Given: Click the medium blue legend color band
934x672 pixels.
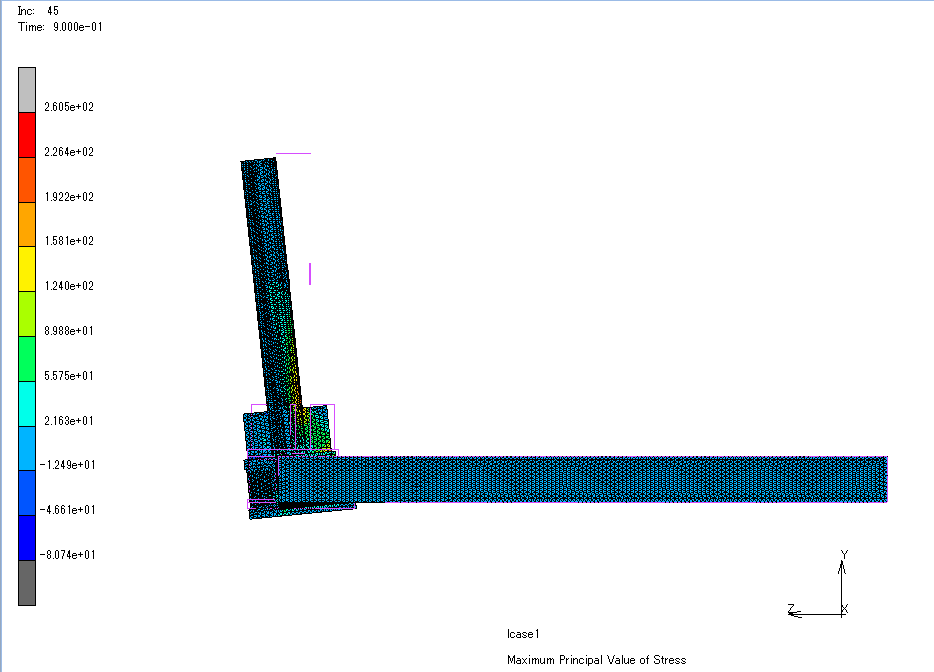Looking at the screenshot, I should click(x=27, y=493).
